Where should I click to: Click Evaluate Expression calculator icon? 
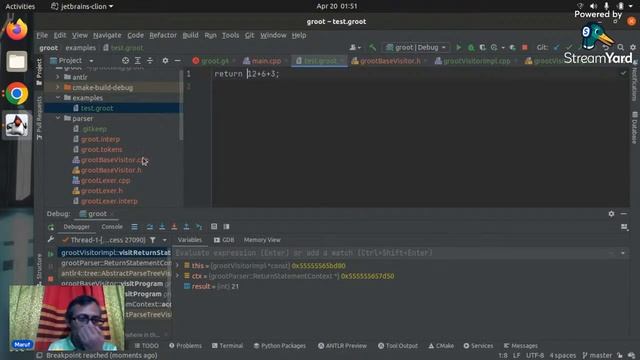[x=214, y=227]
